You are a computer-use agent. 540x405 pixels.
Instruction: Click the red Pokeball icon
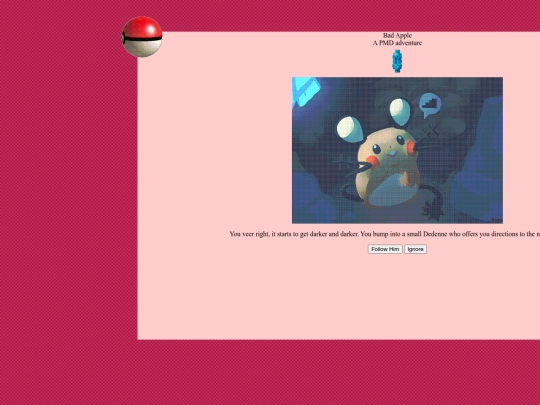click(x=142, y=37)
